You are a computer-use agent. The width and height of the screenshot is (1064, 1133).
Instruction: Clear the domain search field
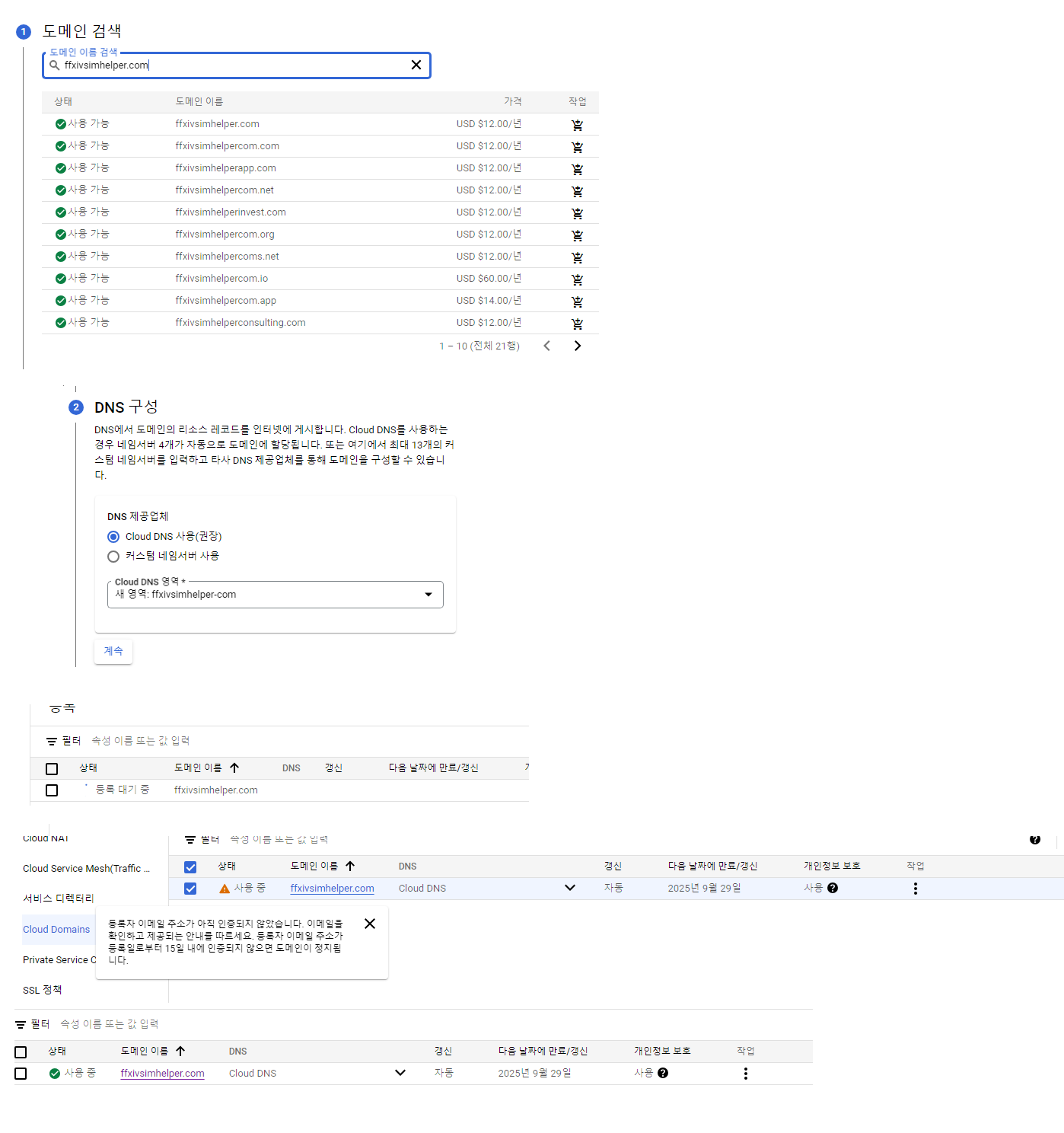tap(416, 65)
